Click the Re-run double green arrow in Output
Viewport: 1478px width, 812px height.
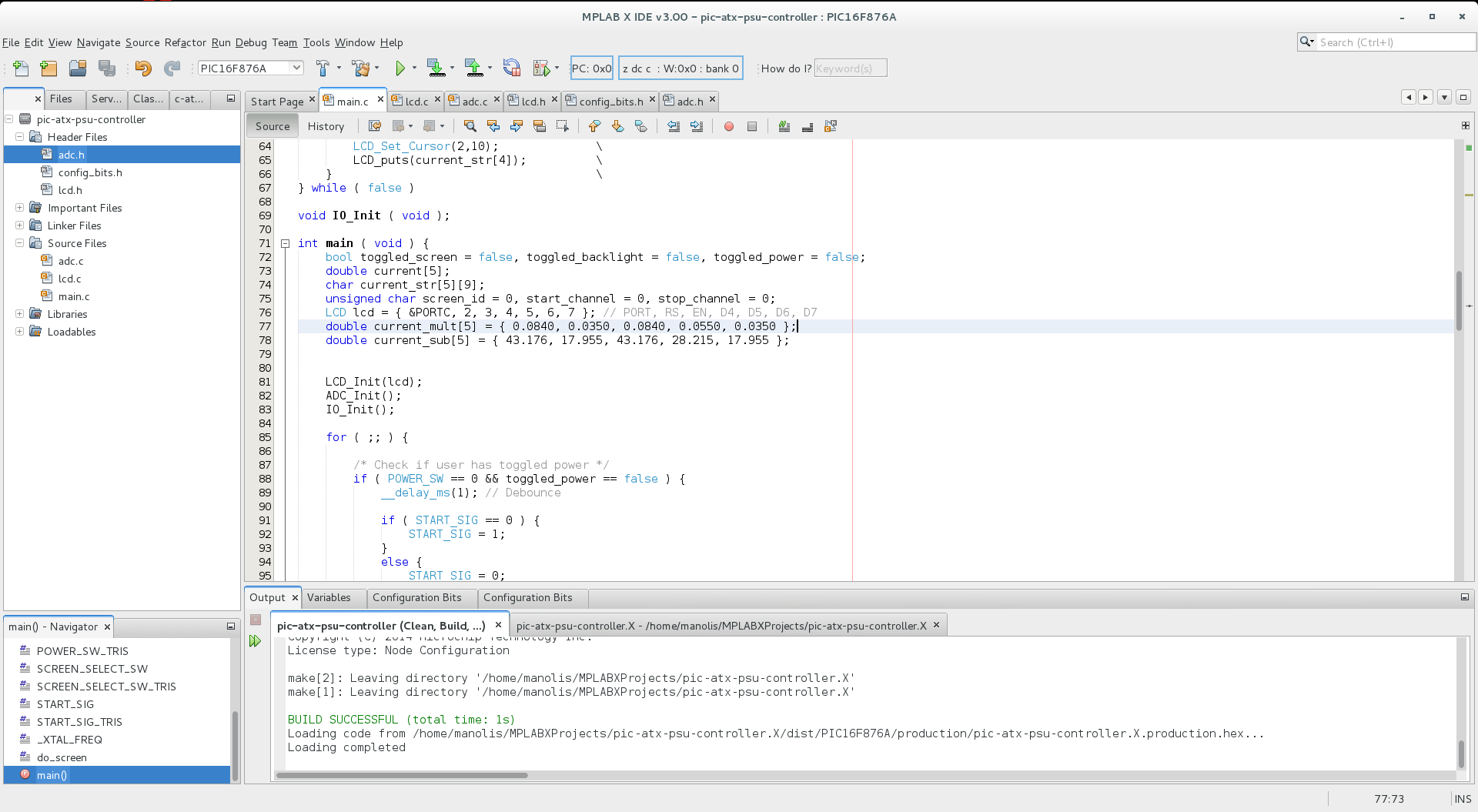[256, 641]
